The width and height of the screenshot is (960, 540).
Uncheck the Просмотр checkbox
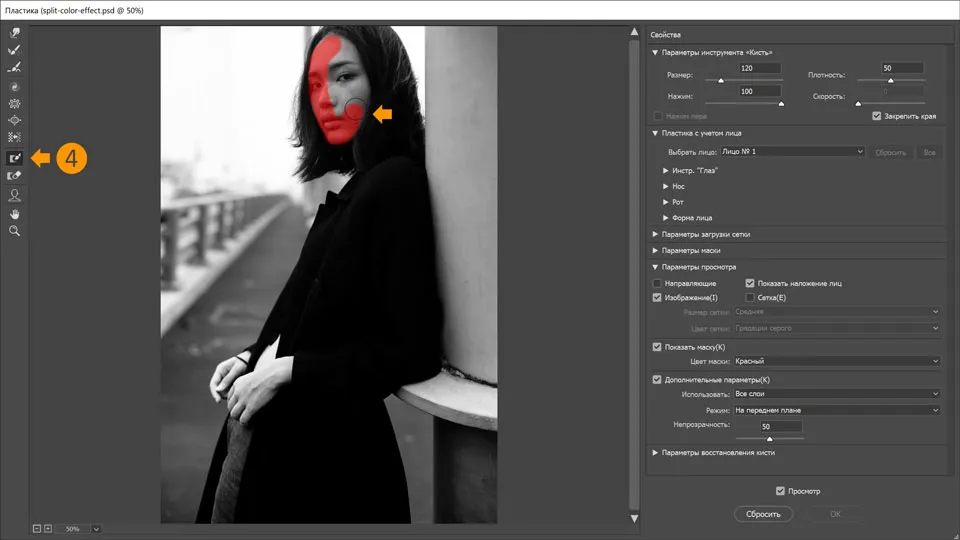click(780, 491)
